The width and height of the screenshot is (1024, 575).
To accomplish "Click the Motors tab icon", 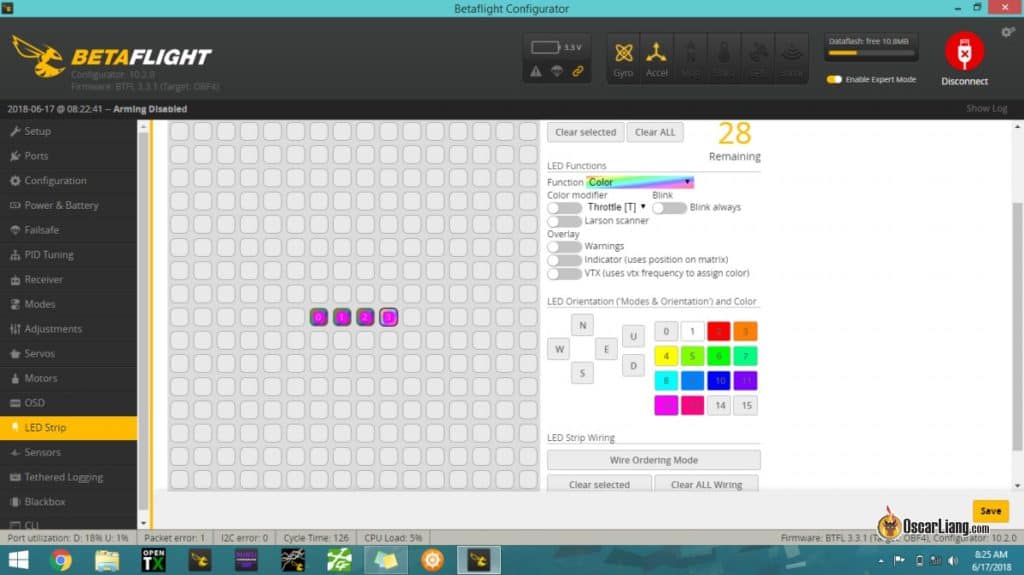I will point(15,378).
